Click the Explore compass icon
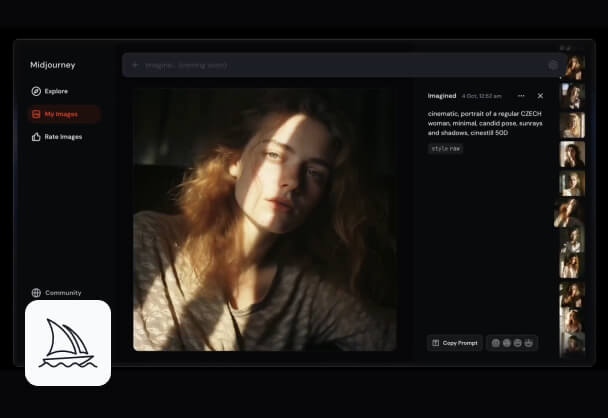 pyautogui.click(x=36, y=91)
